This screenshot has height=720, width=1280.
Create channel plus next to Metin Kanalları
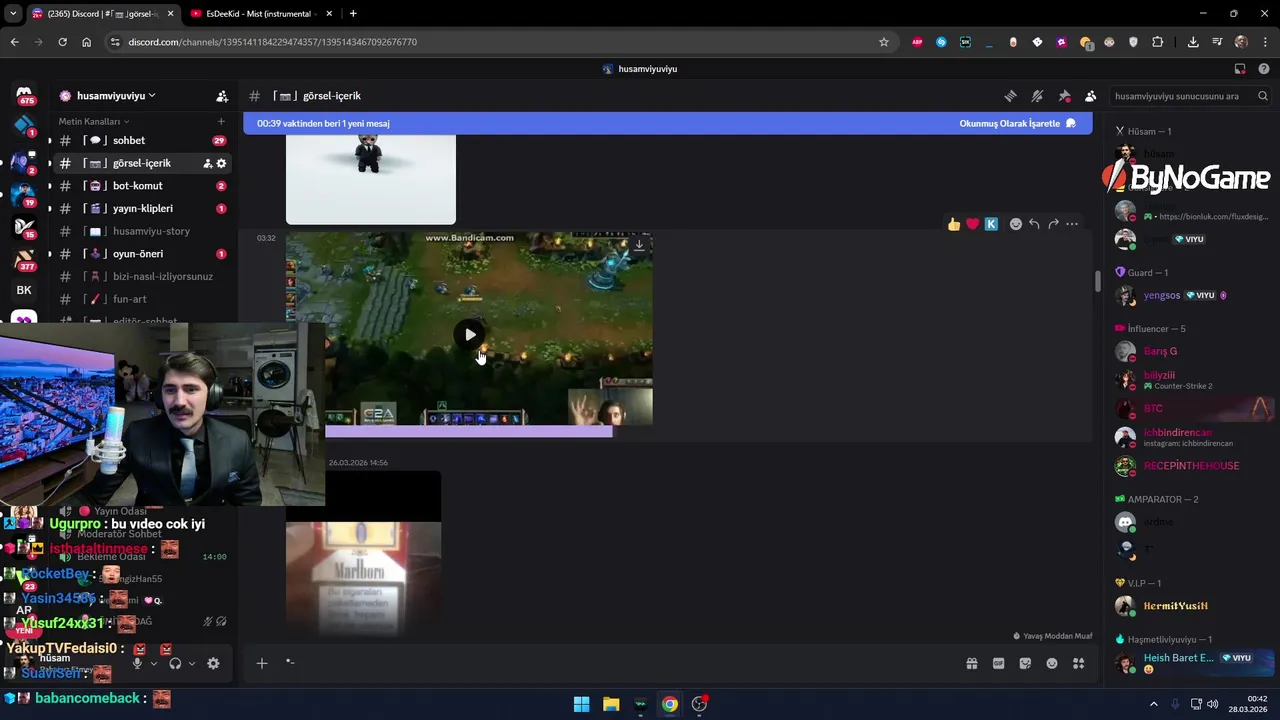(x=221, y=121)
